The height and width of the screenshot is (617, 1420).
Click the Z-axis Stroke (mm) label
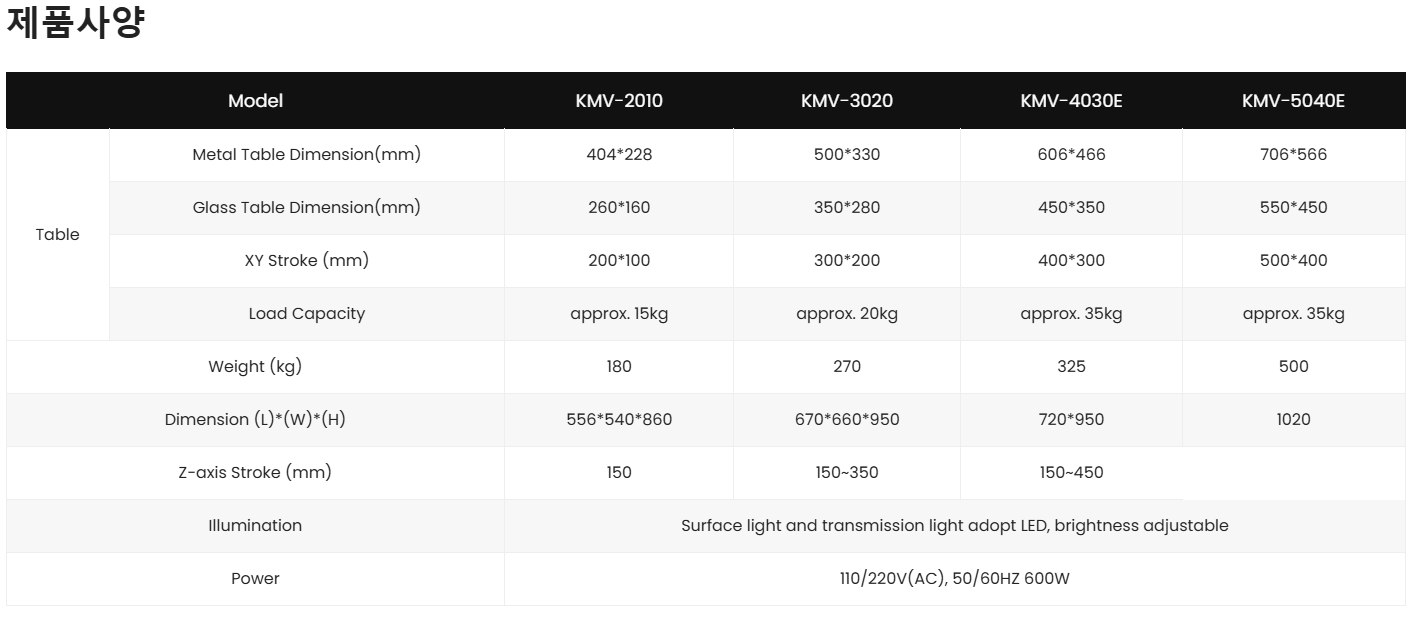(255, 473)
